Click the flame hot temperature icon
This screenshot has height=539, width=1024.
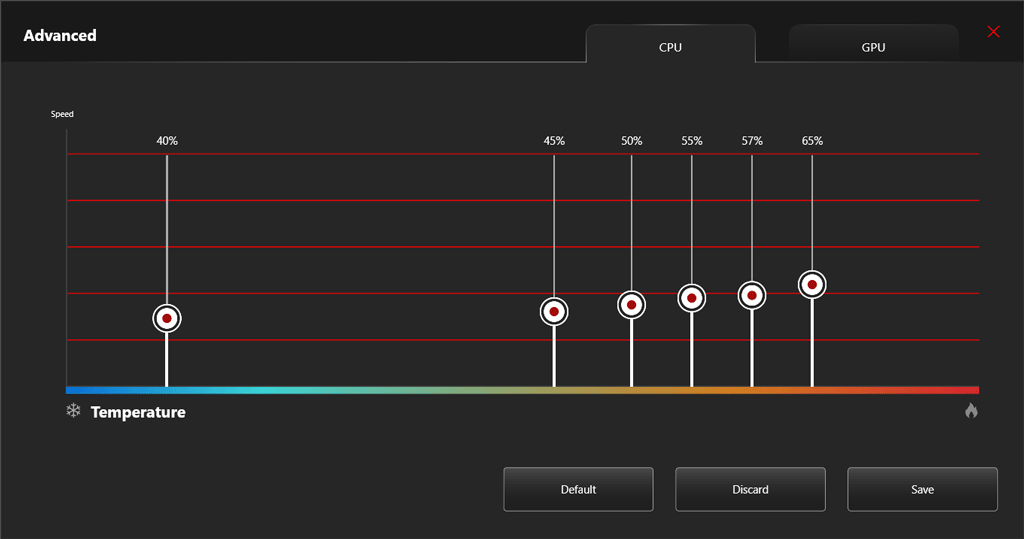click(x=970, y=411)
